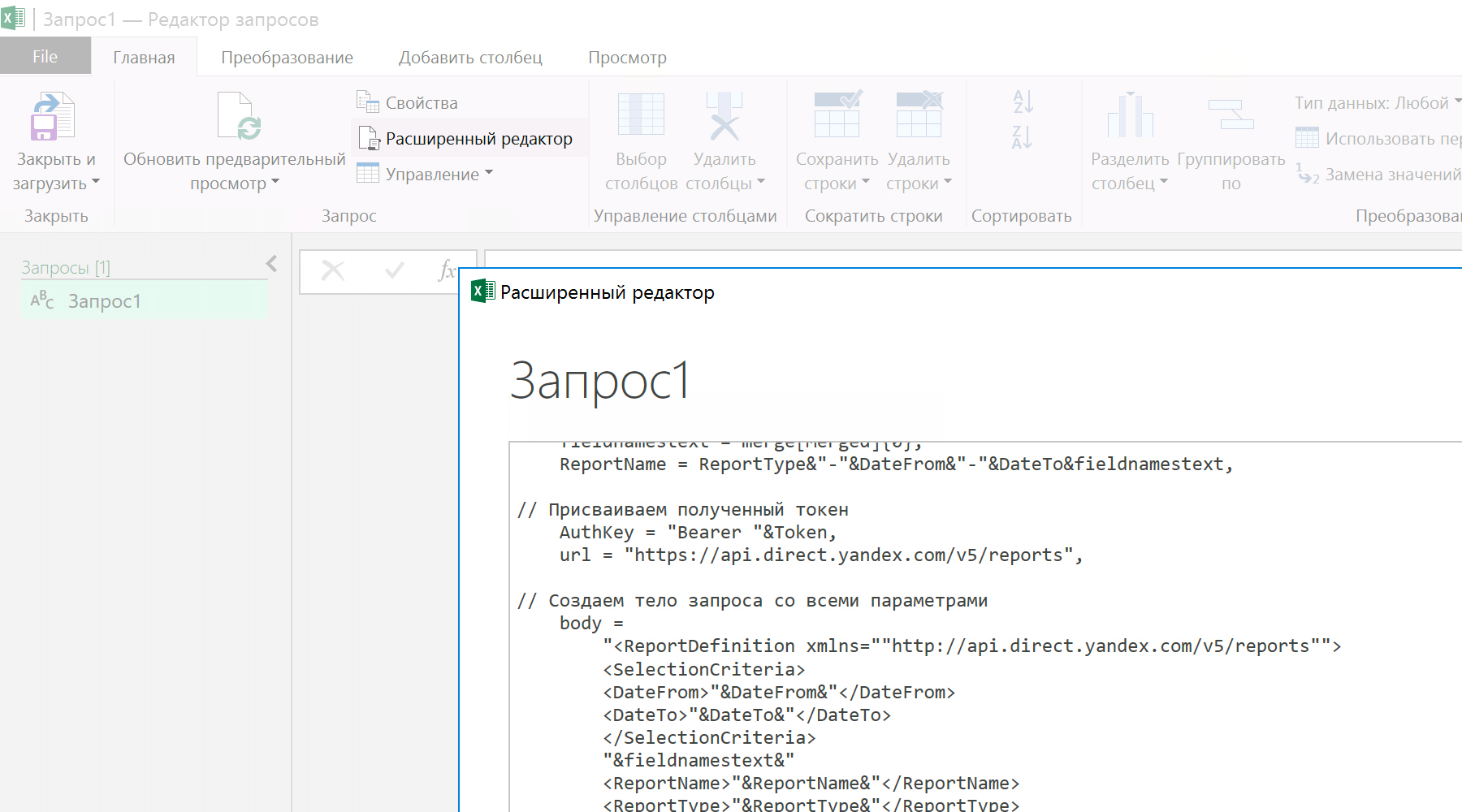
Task: Open the Advanced Editor (Расширенный редактор) button
Action: pyautogui.click(x=465, y=138)
